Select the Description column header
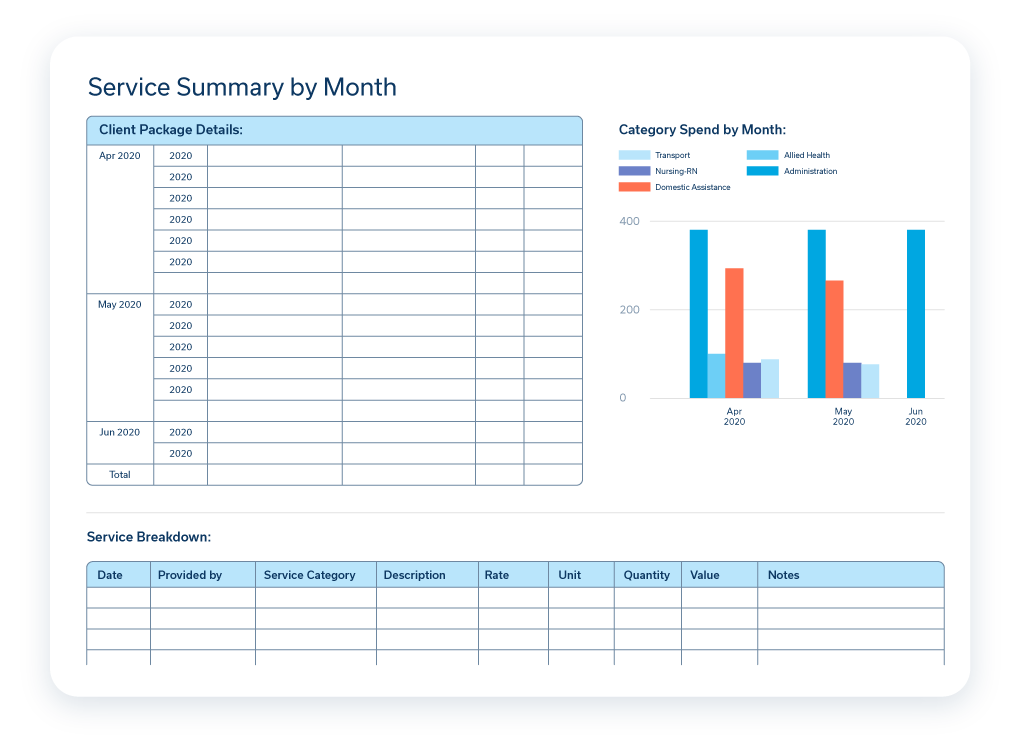This screenshot has width=1020, height=750. (x=414, y=575)
